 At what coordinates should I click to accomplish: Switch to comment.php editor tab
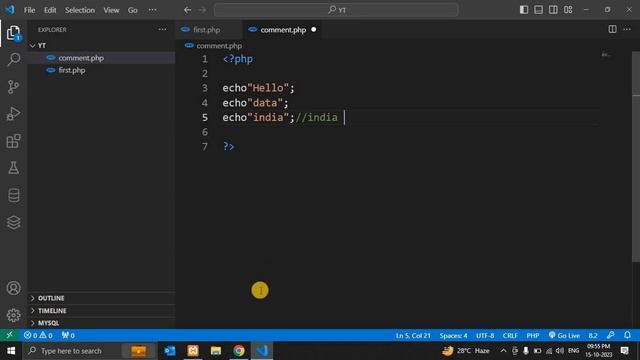point(282,29)
